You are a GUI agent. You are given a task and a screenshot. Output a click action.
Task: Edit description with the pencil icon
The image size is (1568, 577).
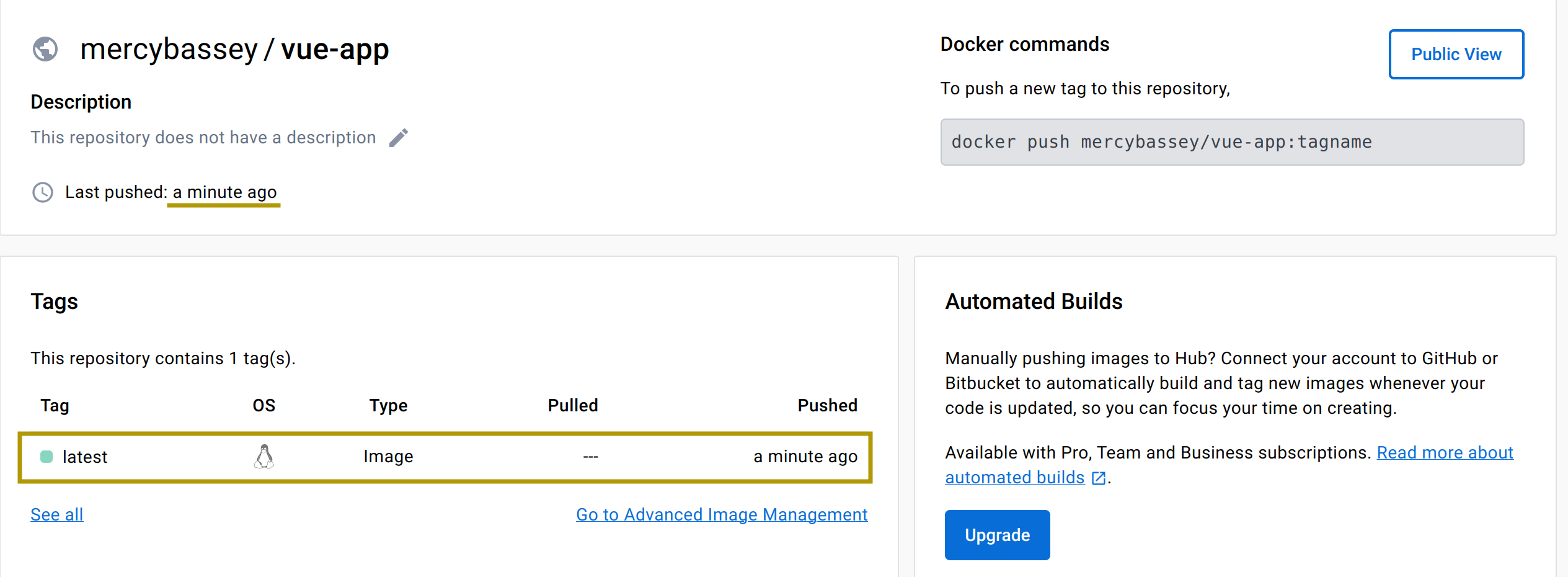coord(399,138)
